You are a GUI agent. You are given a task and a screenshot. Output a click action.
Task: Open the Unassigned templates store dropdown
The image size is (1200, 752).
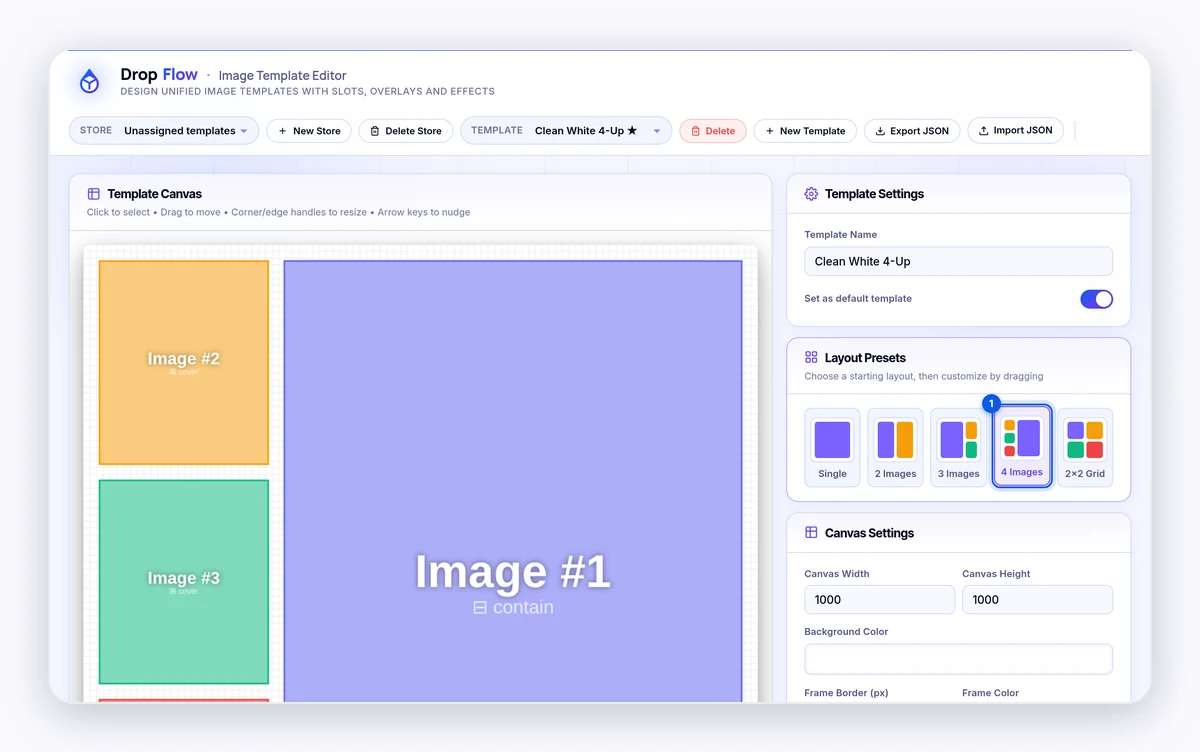pyautogui.click(x=164, y=131)
